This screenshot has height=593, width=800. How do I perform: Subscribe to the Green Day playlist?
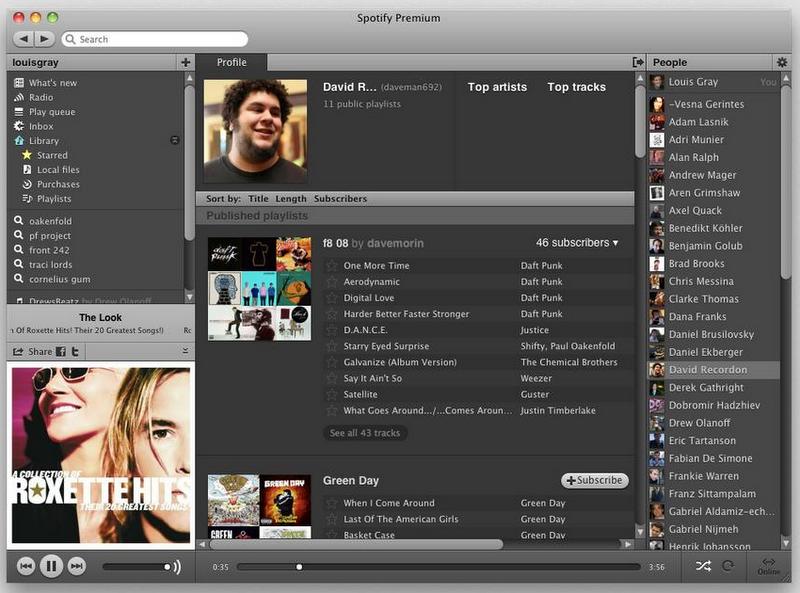594,480
